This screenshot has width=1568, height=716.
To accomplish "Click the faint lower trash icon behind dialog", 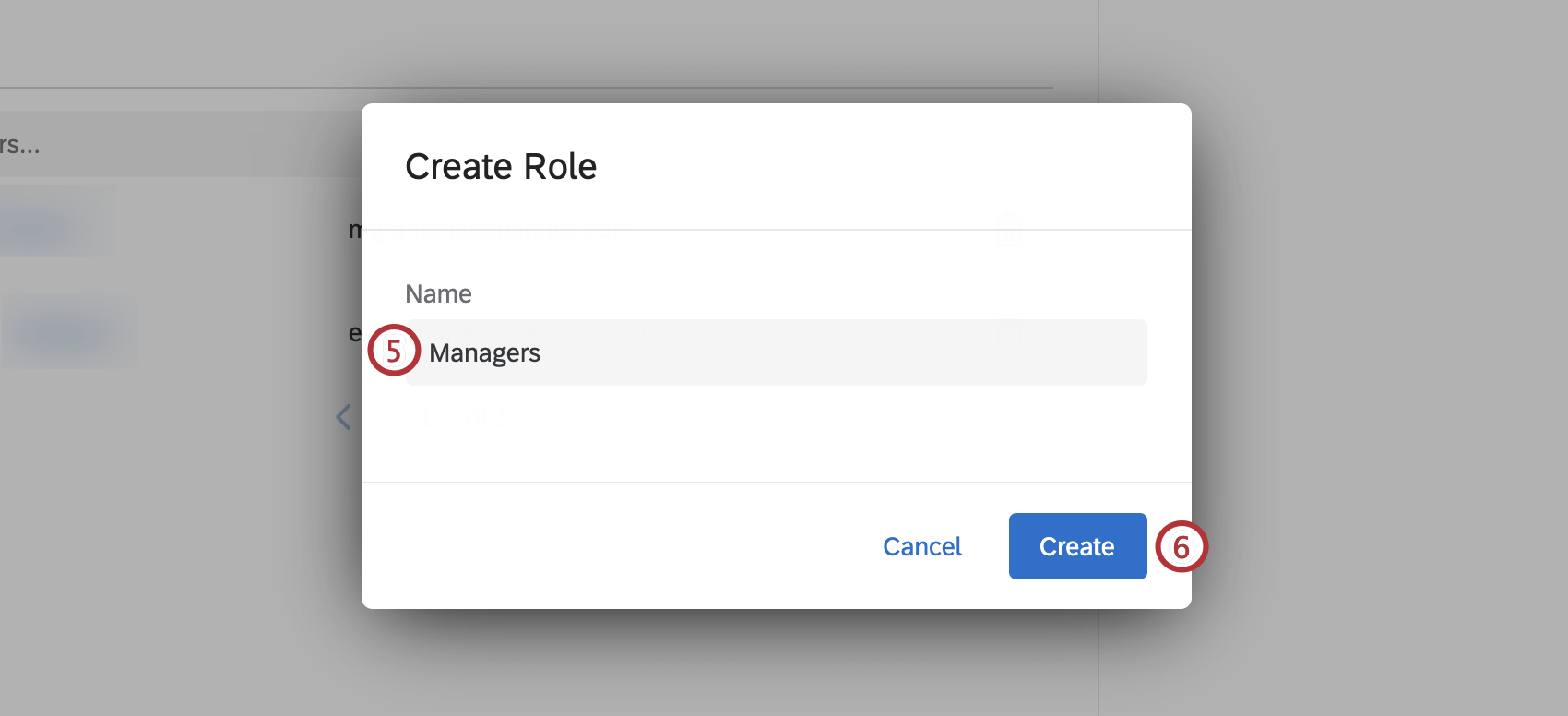I will (1009, 335).
